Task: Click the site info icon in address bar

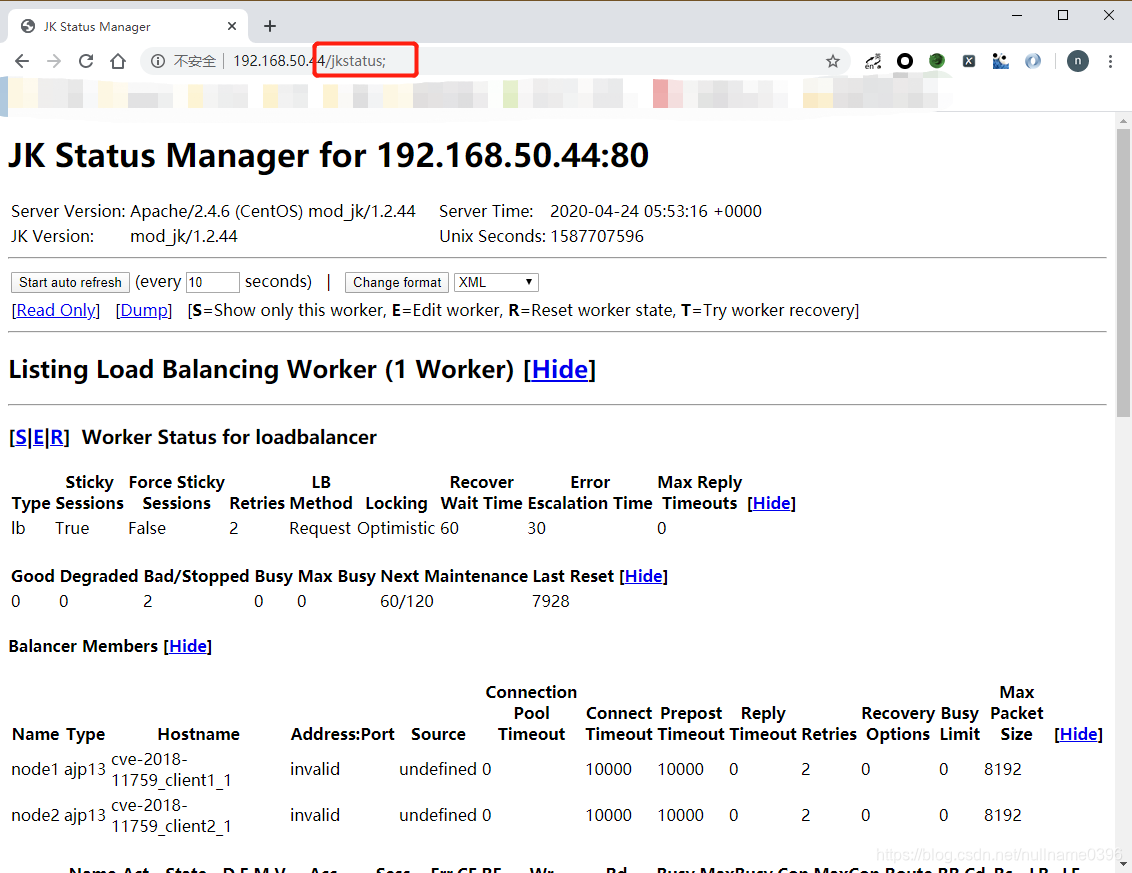Action: coord(157,61)
